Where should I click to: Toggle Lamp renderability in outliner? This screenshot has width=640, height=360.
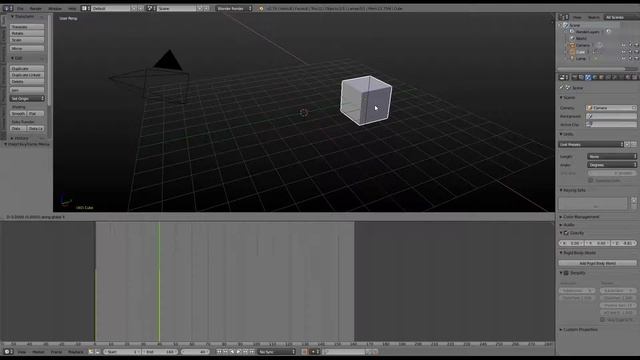[637, 58]
